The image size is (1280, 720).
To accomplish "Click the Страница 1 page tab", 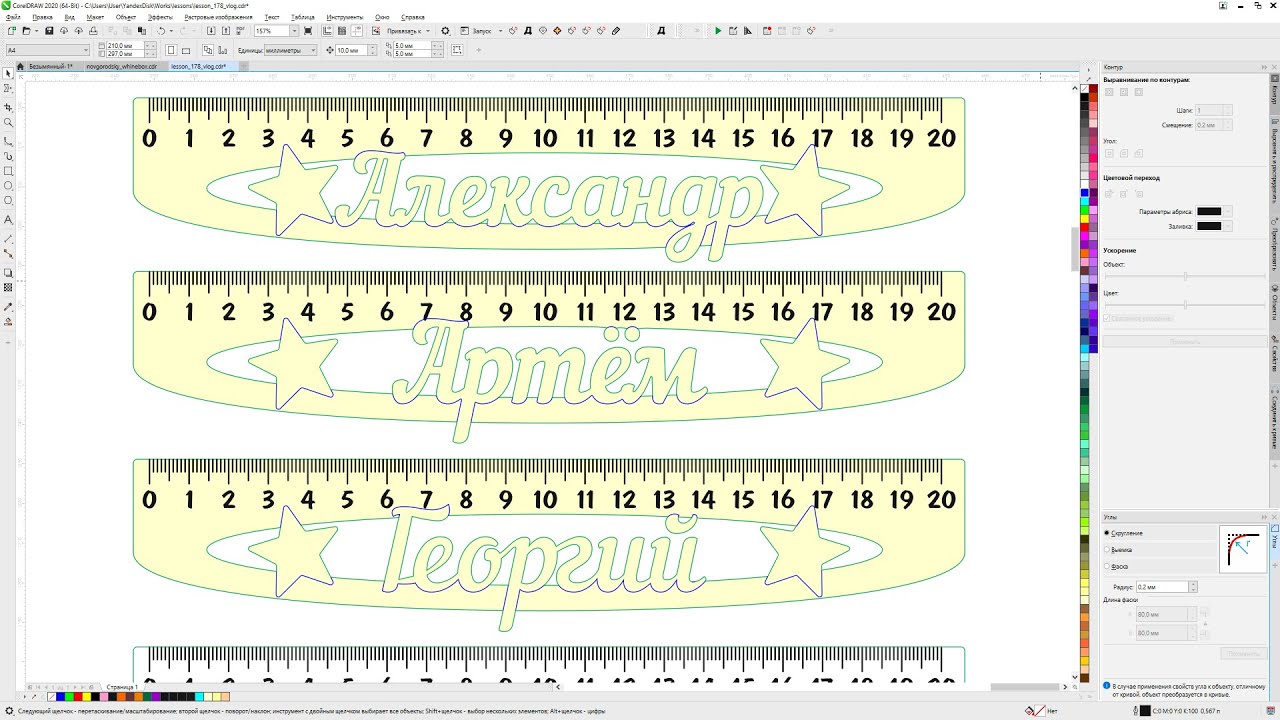I will click(x=121, y=687).
